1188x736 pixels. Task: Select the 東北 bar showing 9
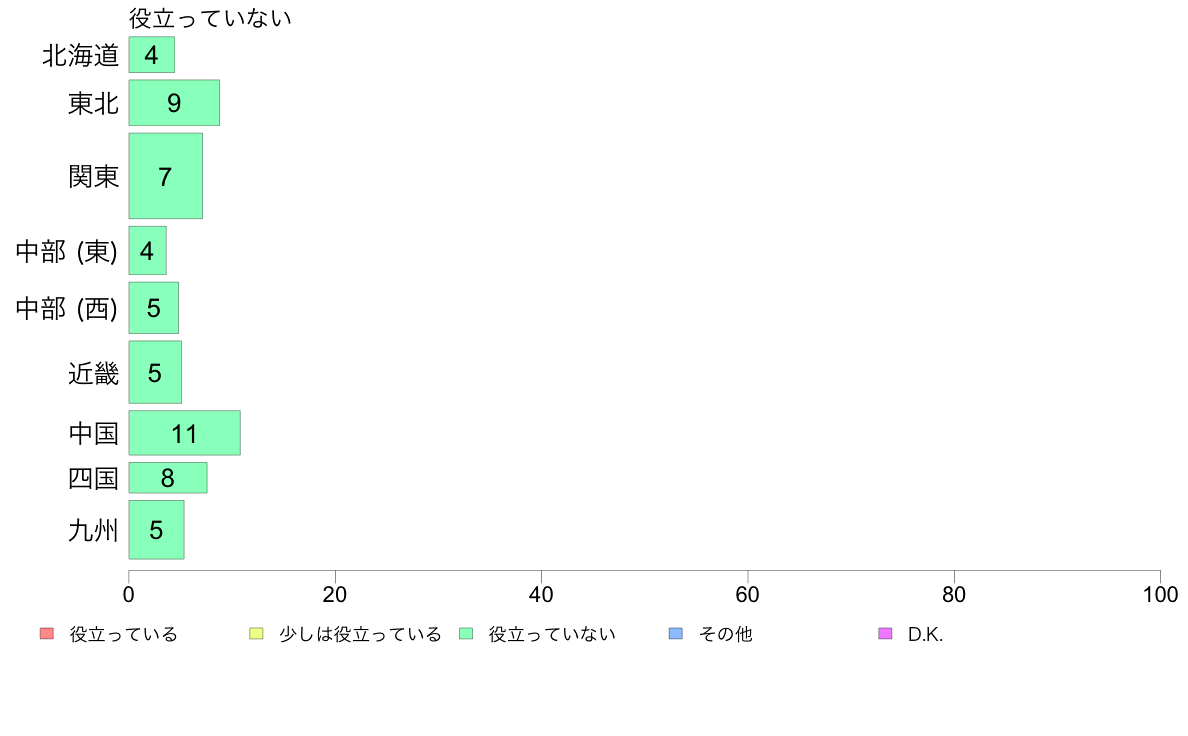(x=174, y=102)
